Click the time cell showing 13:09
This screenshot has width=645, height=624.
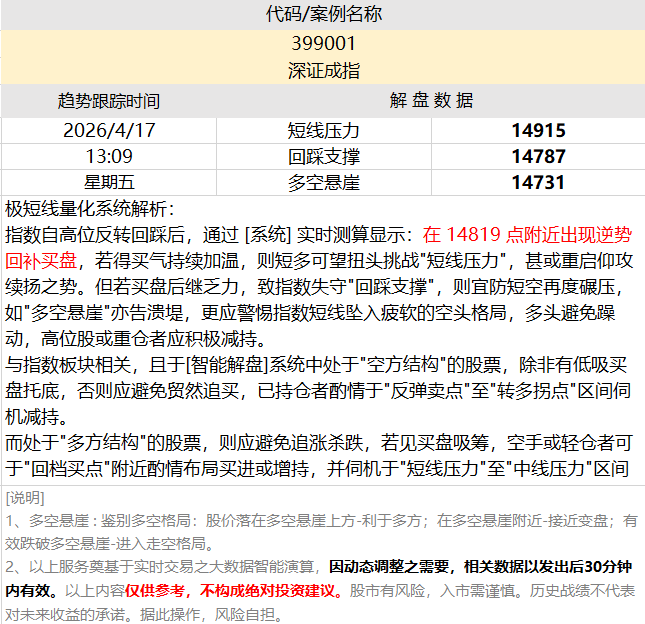pos(109,157)
